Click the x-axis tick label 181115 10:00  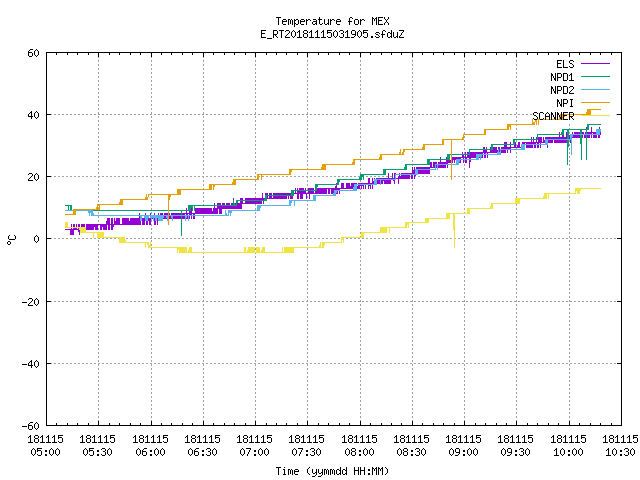568,446
